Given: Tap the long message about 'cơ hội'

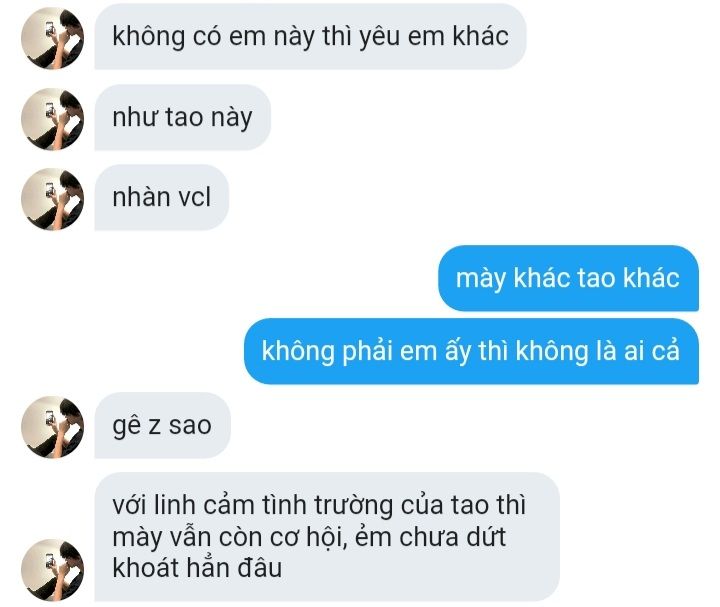Looking at the screenshot, I should [x=327, y=537].
